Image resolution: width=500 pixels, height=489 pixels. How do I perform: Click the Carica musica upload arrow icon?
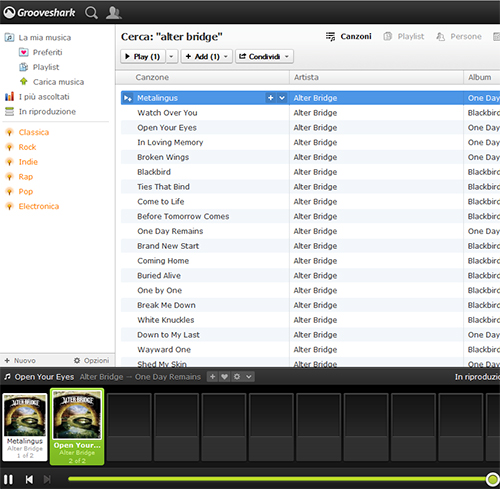pos(24,81)
